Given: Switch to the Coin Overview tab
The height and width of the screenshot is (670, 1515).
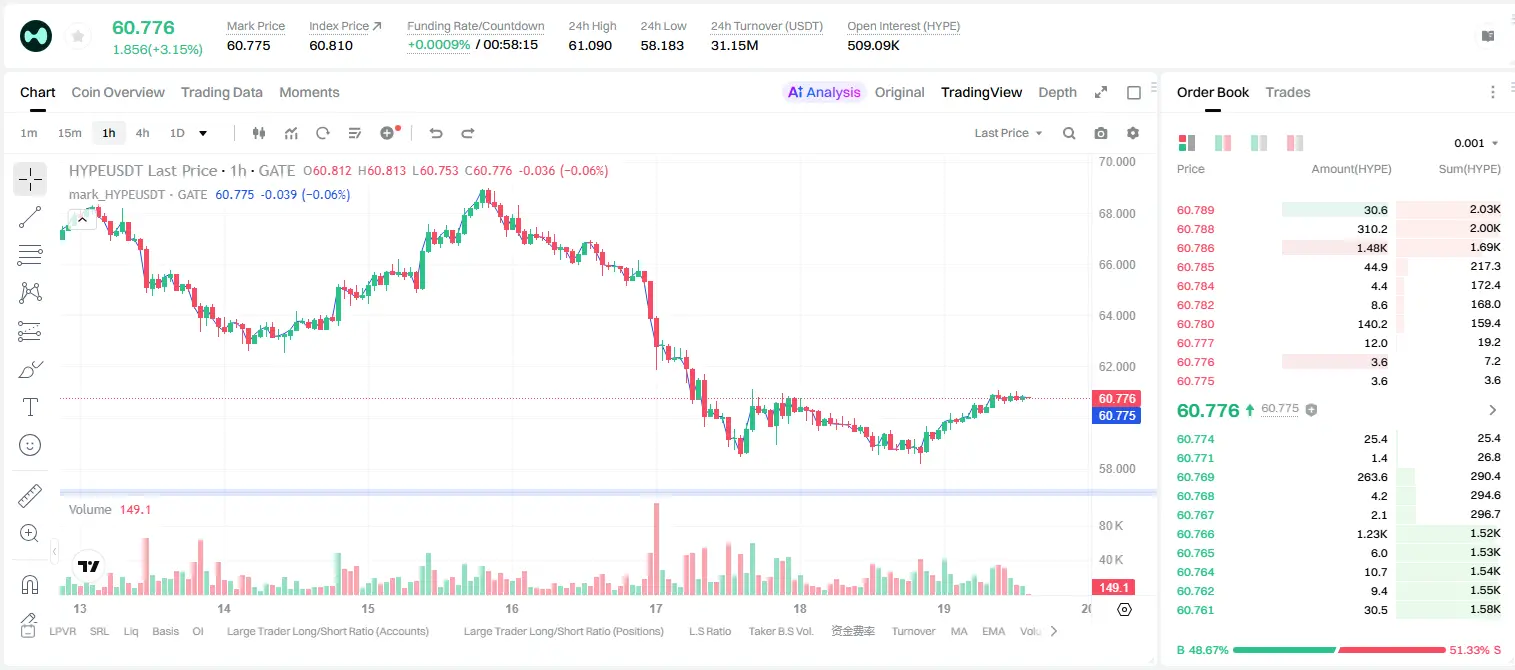Looking at the screenshot, I should tap(118, 92).
